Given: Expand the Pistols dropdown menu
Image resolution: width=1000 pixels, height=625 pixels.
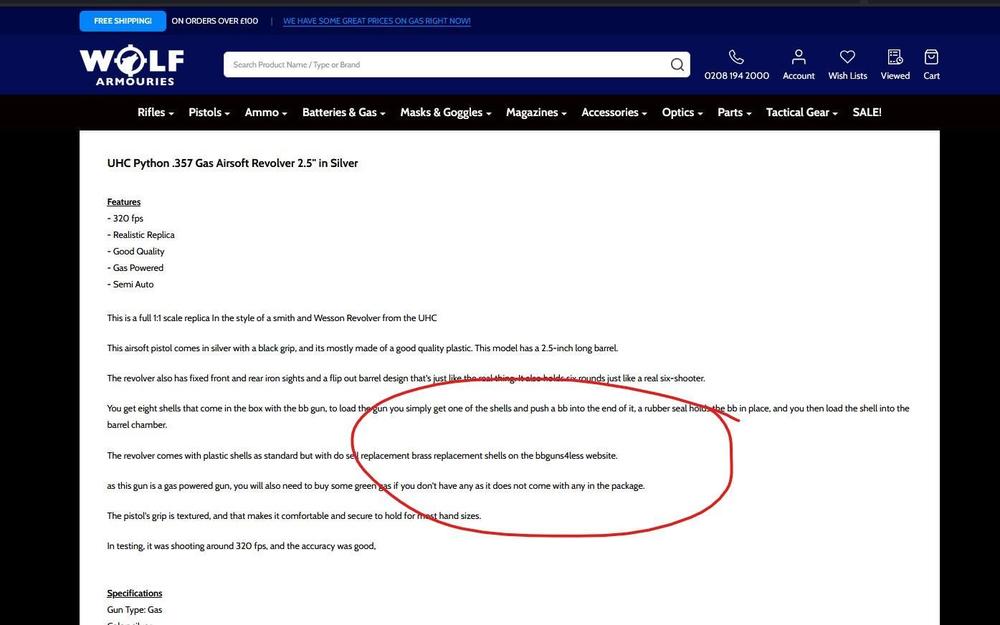Looking at the screenshot, I should click(x=209, y=113).
